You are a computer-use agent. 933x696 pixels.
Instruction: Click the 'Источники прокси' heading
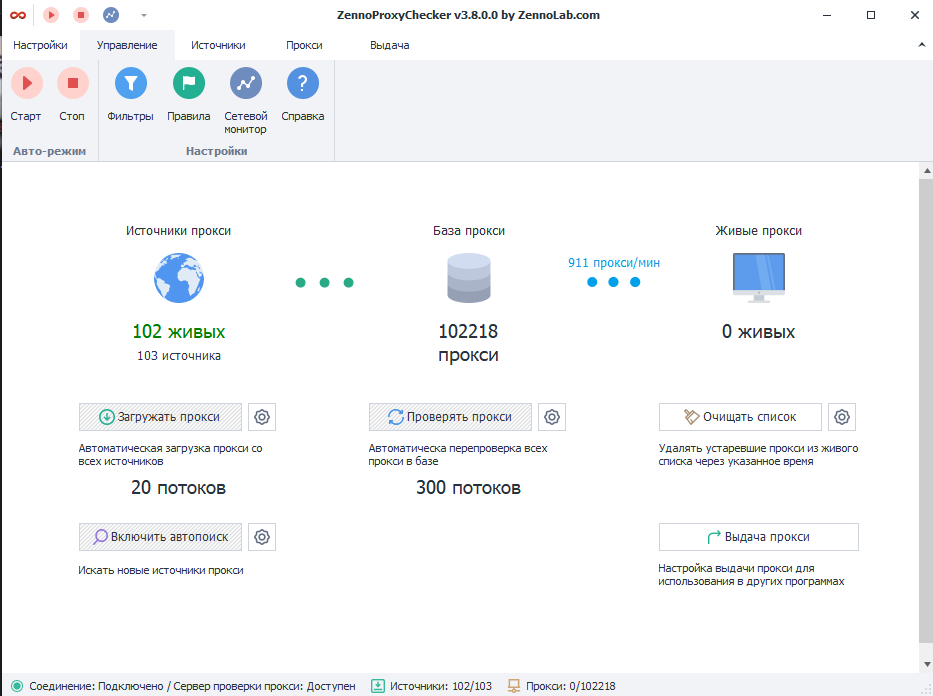coord(179,231)
